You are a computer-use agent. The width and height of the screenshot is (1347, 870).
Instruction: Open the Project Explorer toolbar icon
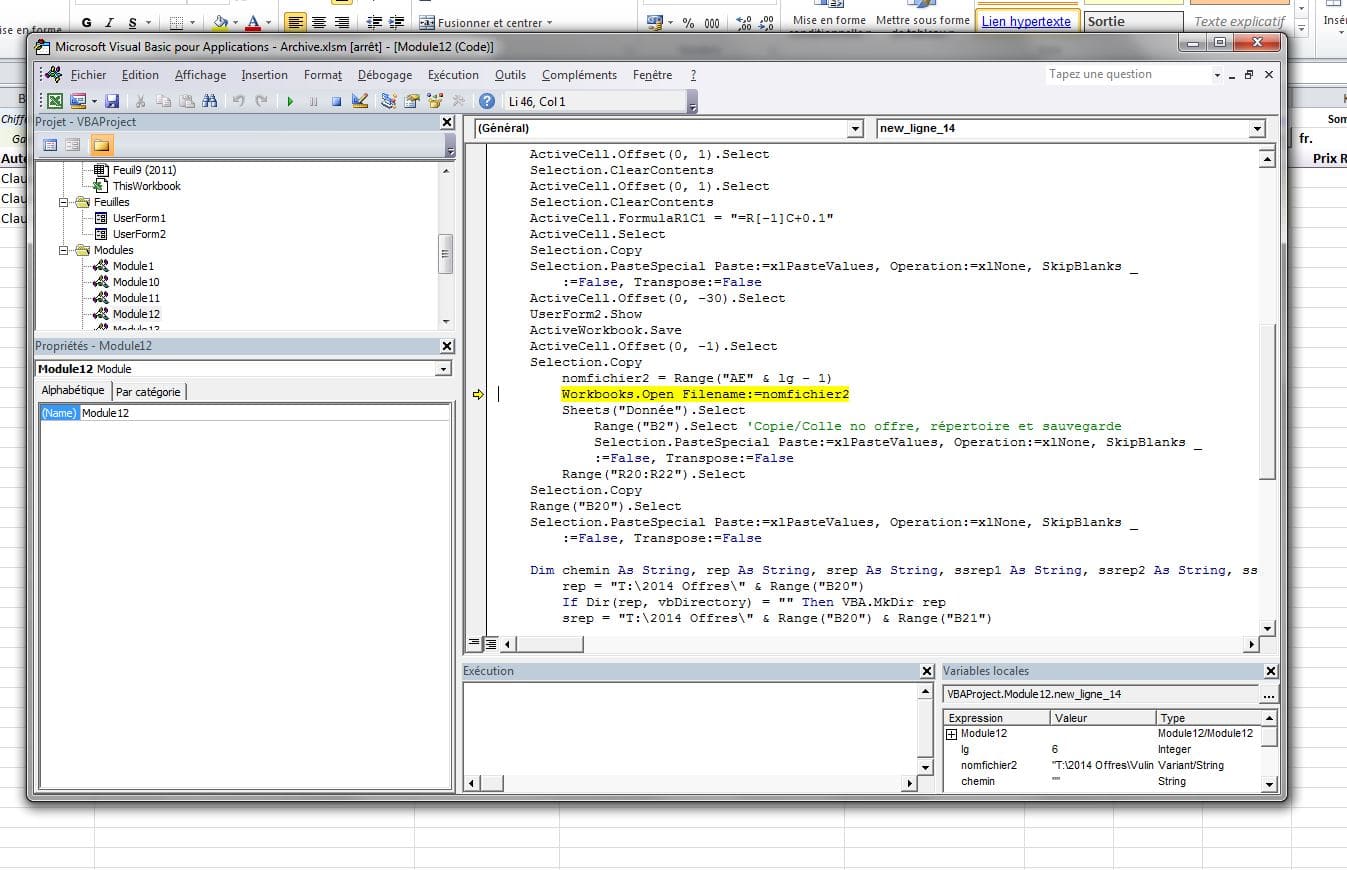388,101
